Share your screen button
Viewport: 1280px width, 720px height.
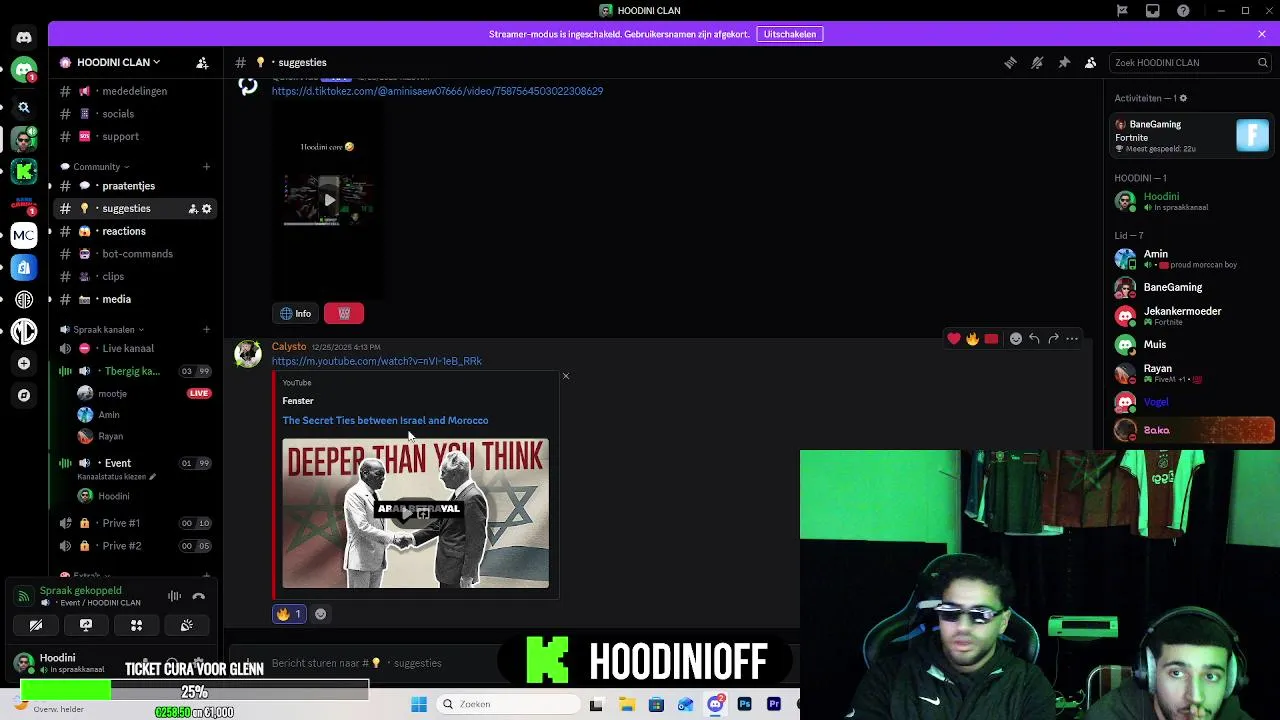(x=86, y=625)
